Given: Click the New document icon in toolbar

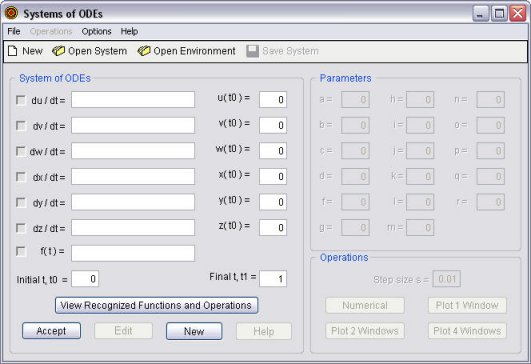Looking at the screenshot, I should [13, 51].
